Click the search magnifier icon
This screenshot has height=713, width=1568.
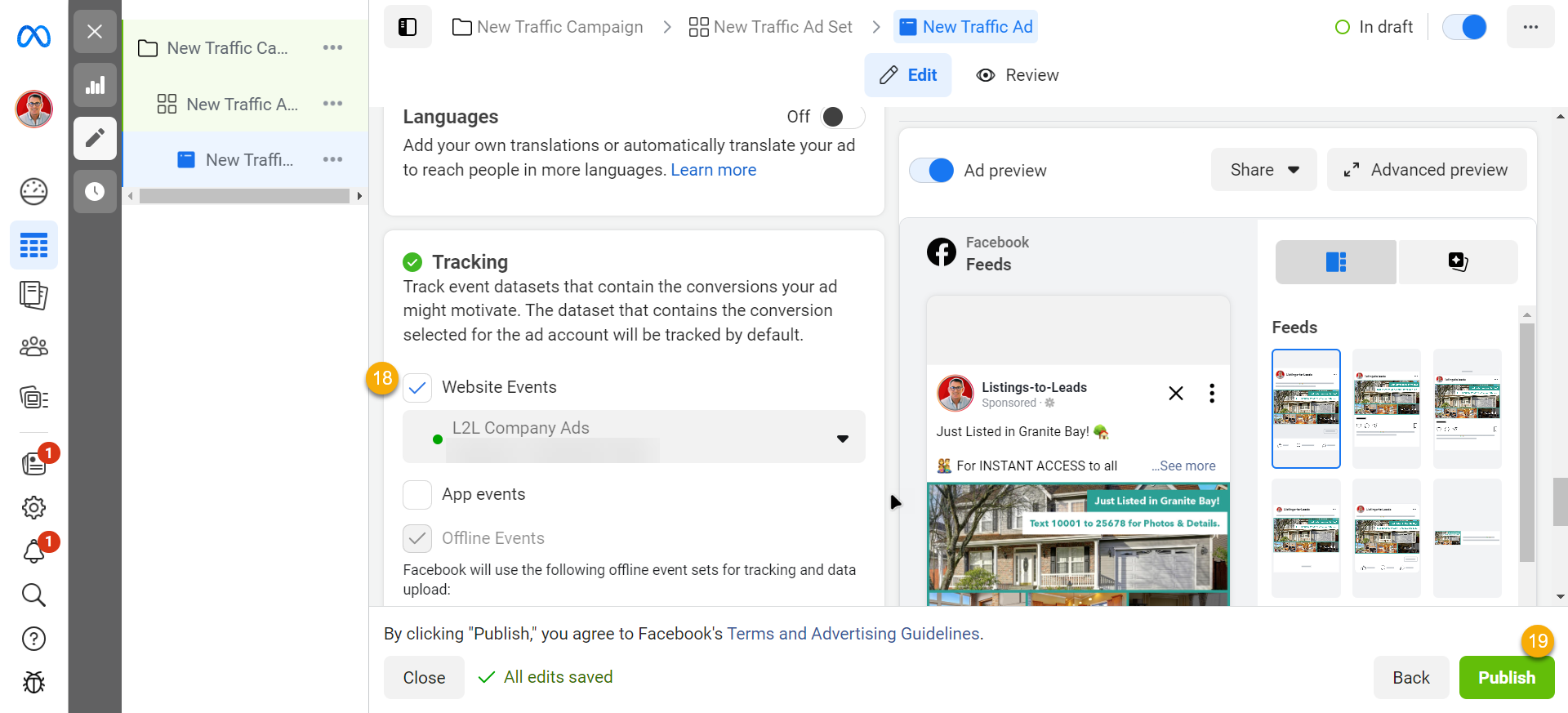(33, 595)
